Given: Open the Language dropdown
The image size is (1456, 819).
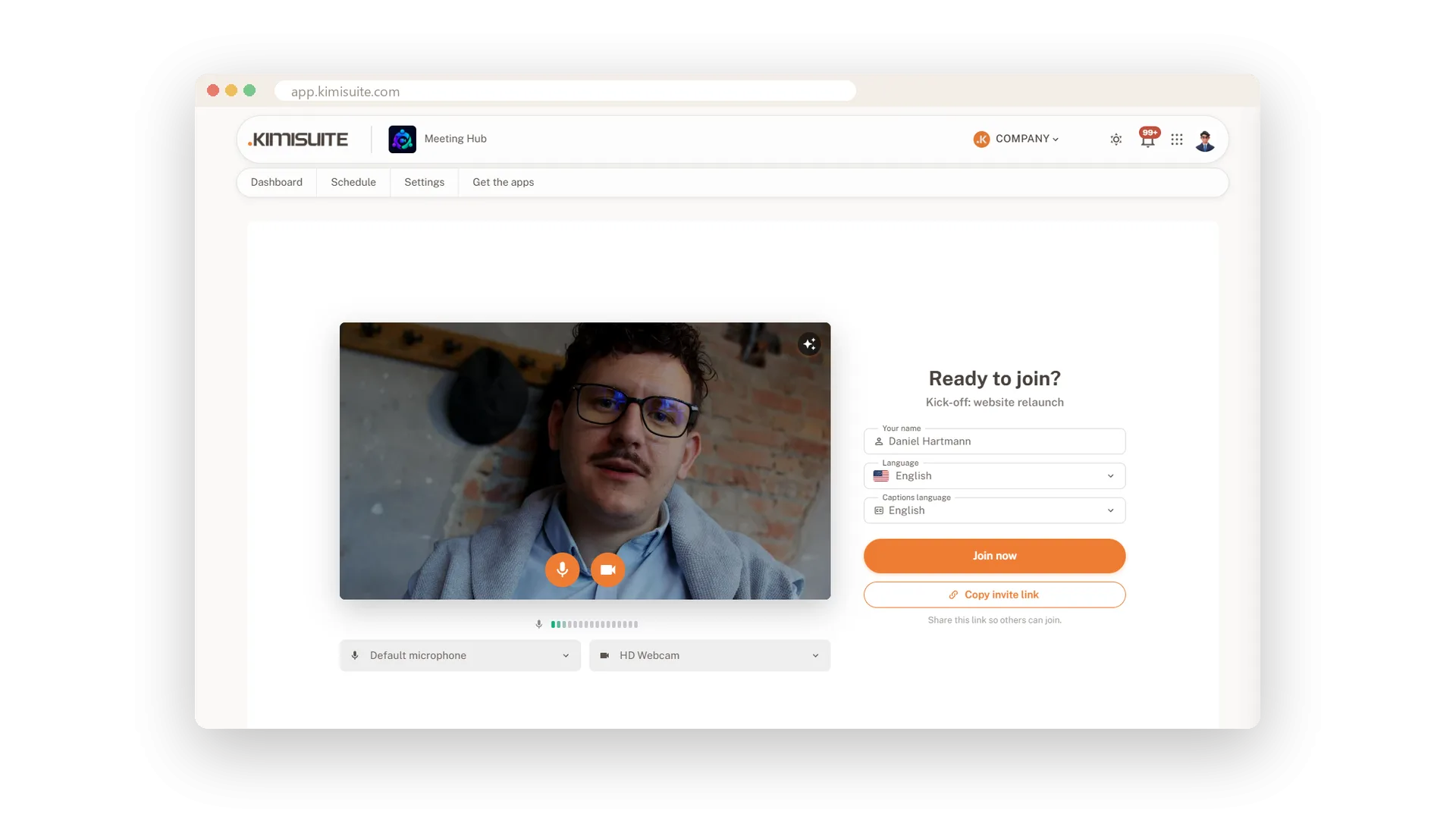Looking at the screenshot, I should [994, 476].
